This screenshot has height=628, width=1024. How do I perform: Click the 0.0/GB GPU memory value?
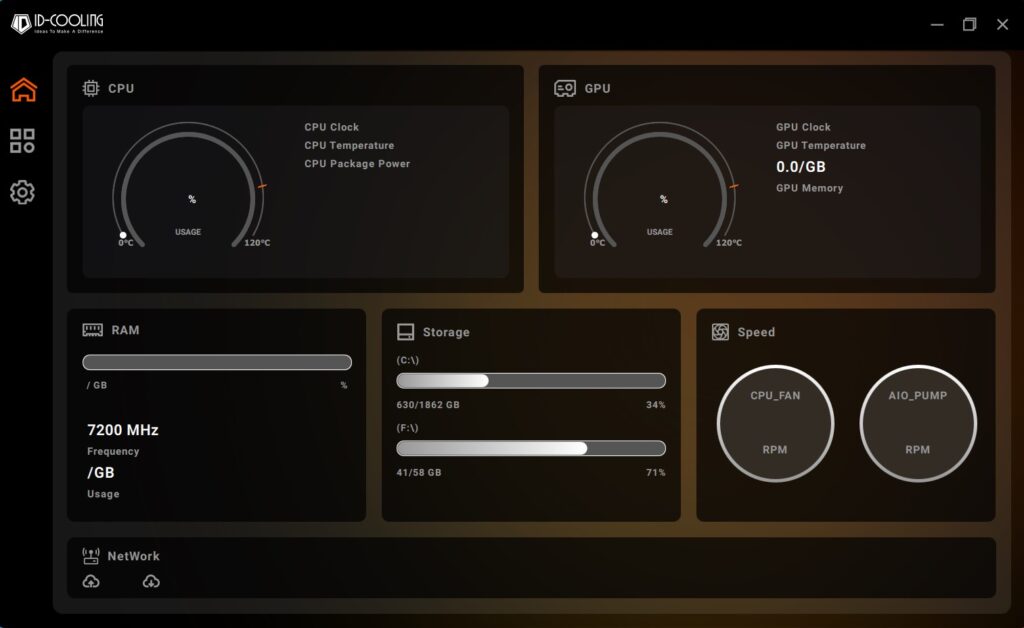click(801, 167)
